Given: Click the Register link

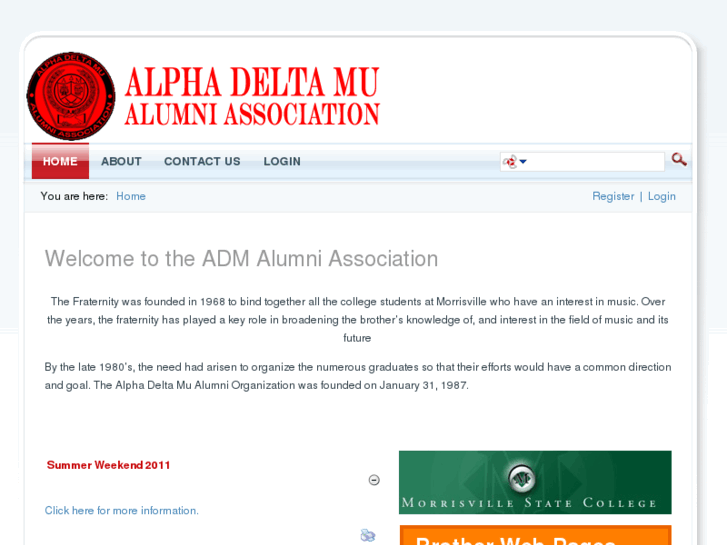Looking at the screenshot, I should tap(613, 196).
